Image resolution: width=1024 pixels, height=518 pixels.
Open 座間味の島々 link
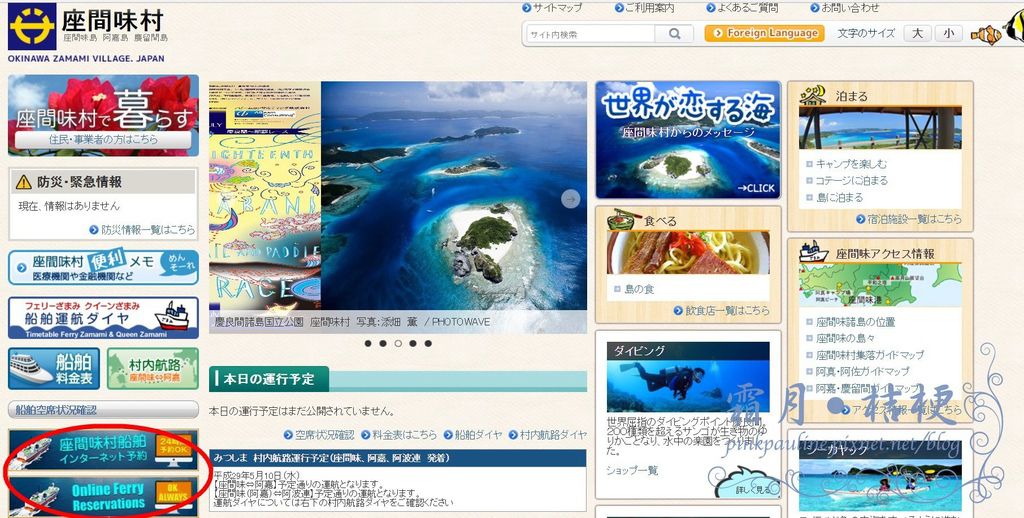(845, 338)
